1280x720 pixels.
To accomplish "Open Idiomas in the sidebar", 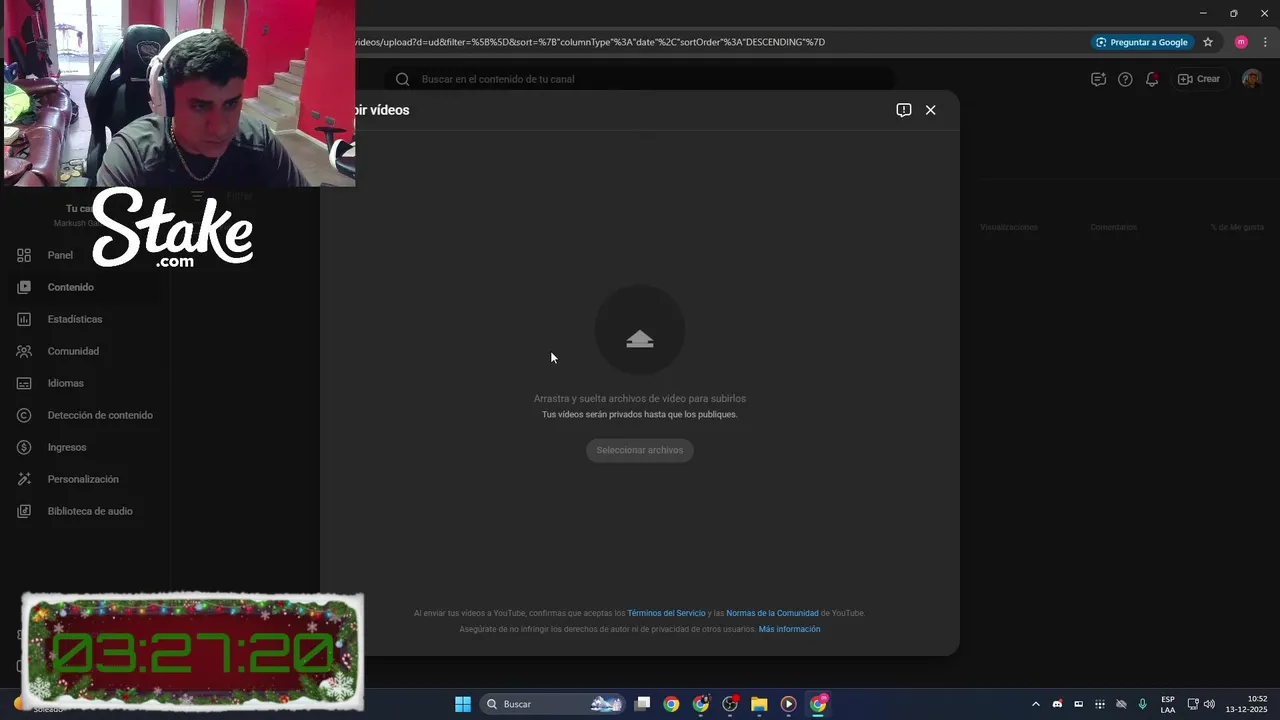I will (65, 383).
